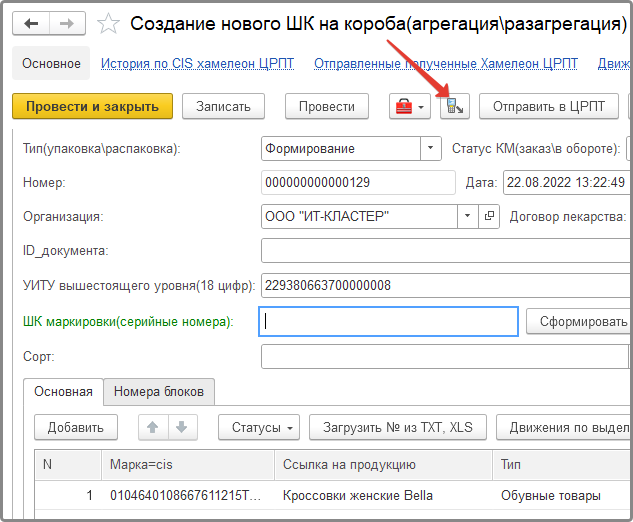633x522 pixels.
Task: Click Отправить в ЦРПТ button
Action: pos(549,107)
